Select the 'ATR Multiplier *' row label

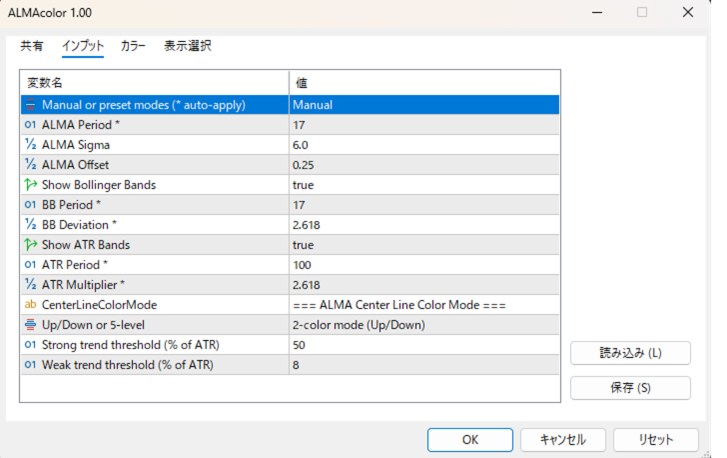pos(83,284)
